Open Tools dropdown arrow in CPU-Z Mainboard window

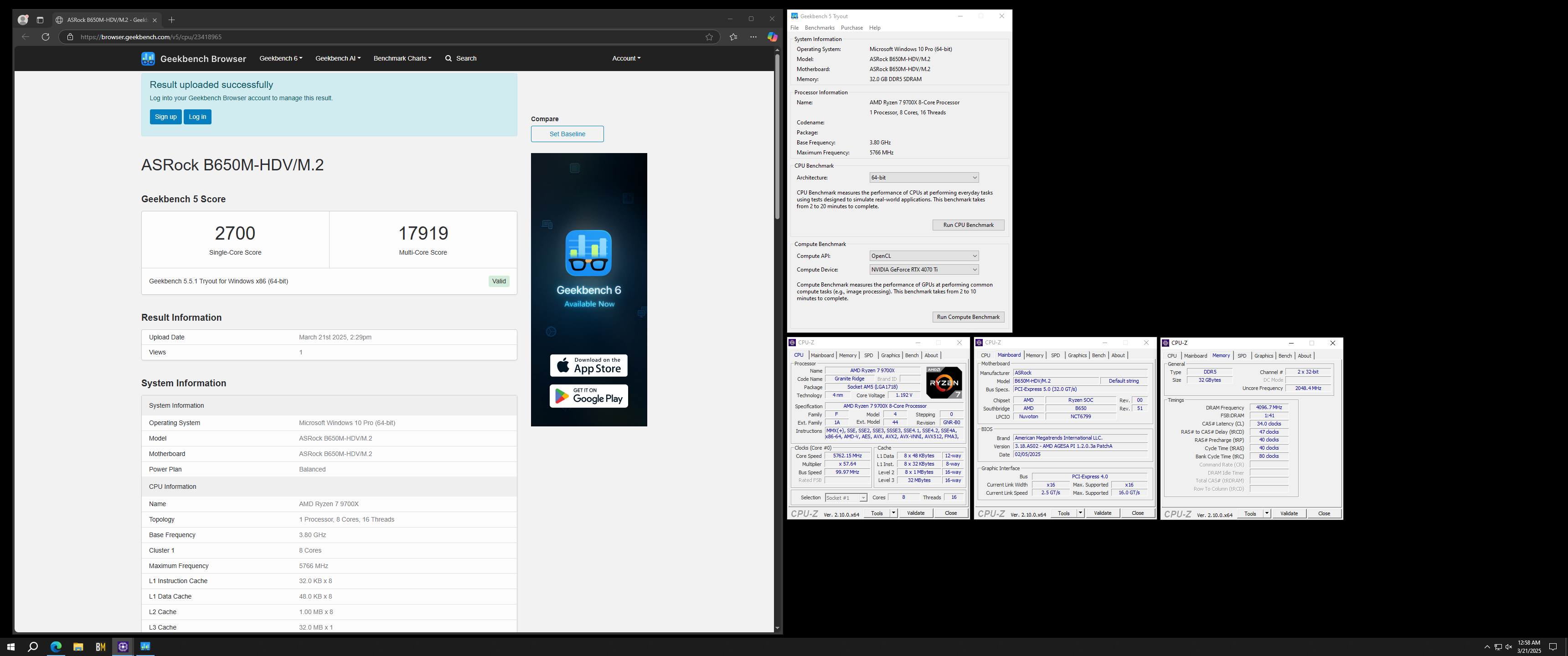pyautogui.click(x=1080, y=513)
